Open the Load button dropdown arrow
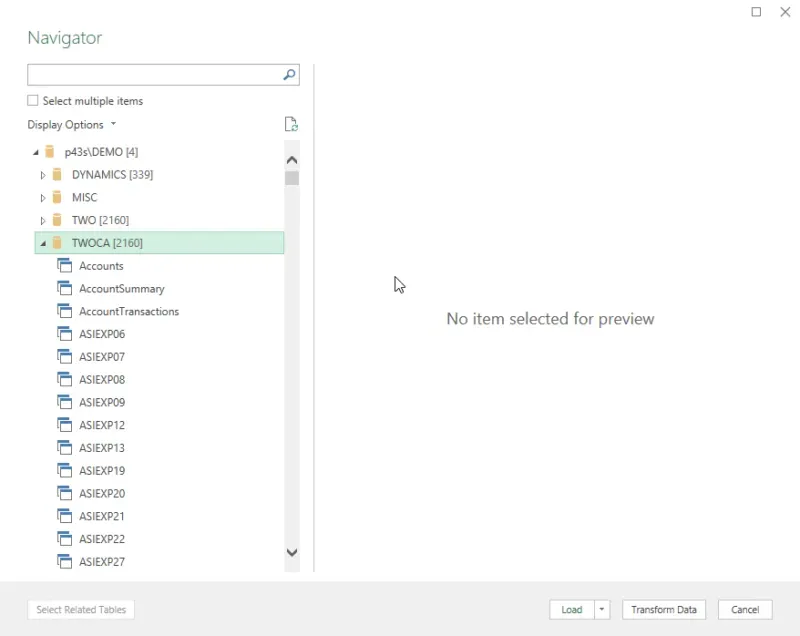Image resolution: width=800 pixels, height=636 pixels. (x=602, y=610)
